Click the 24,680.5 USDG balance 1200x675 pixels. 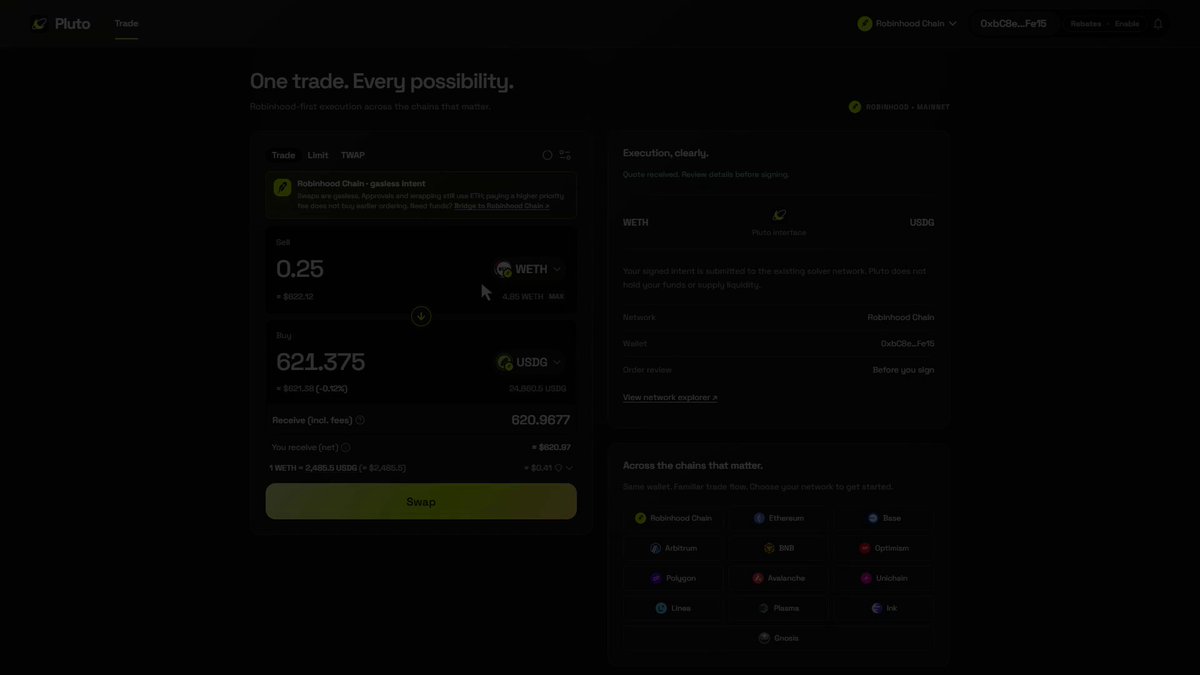[538, 388]
